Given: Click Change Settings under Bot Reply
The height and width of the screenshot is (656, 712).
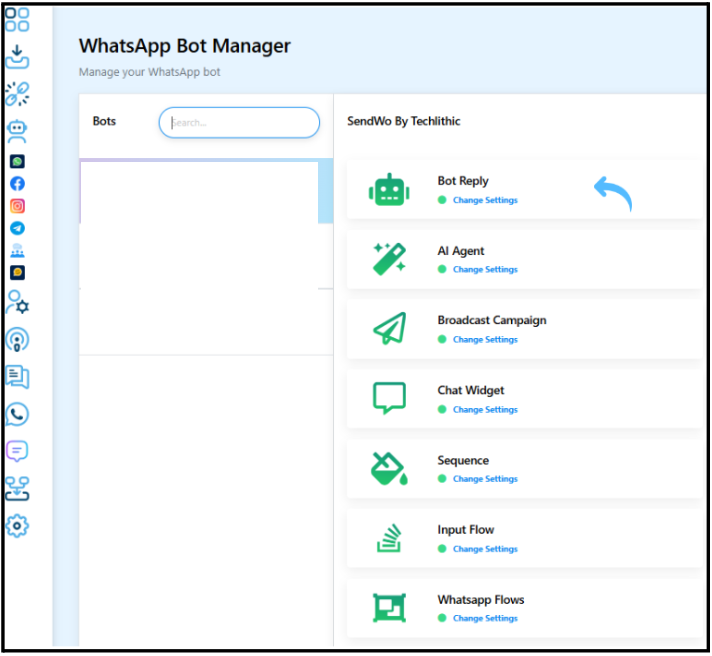Looking at the screenshot, I should [x=485, y=200].
